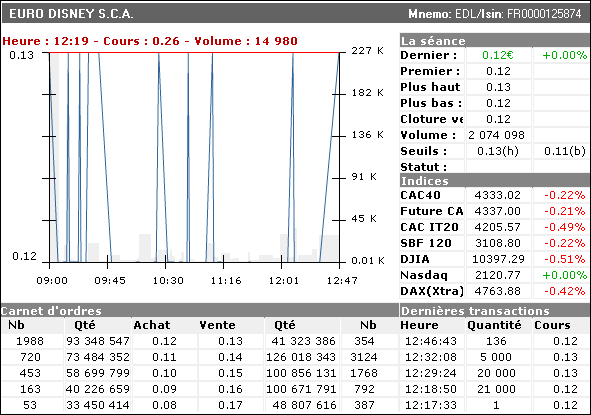The width and height of the screenshot is (591, 415).
Task: Click the buy order count 1988
Action: tap(30, 341)
